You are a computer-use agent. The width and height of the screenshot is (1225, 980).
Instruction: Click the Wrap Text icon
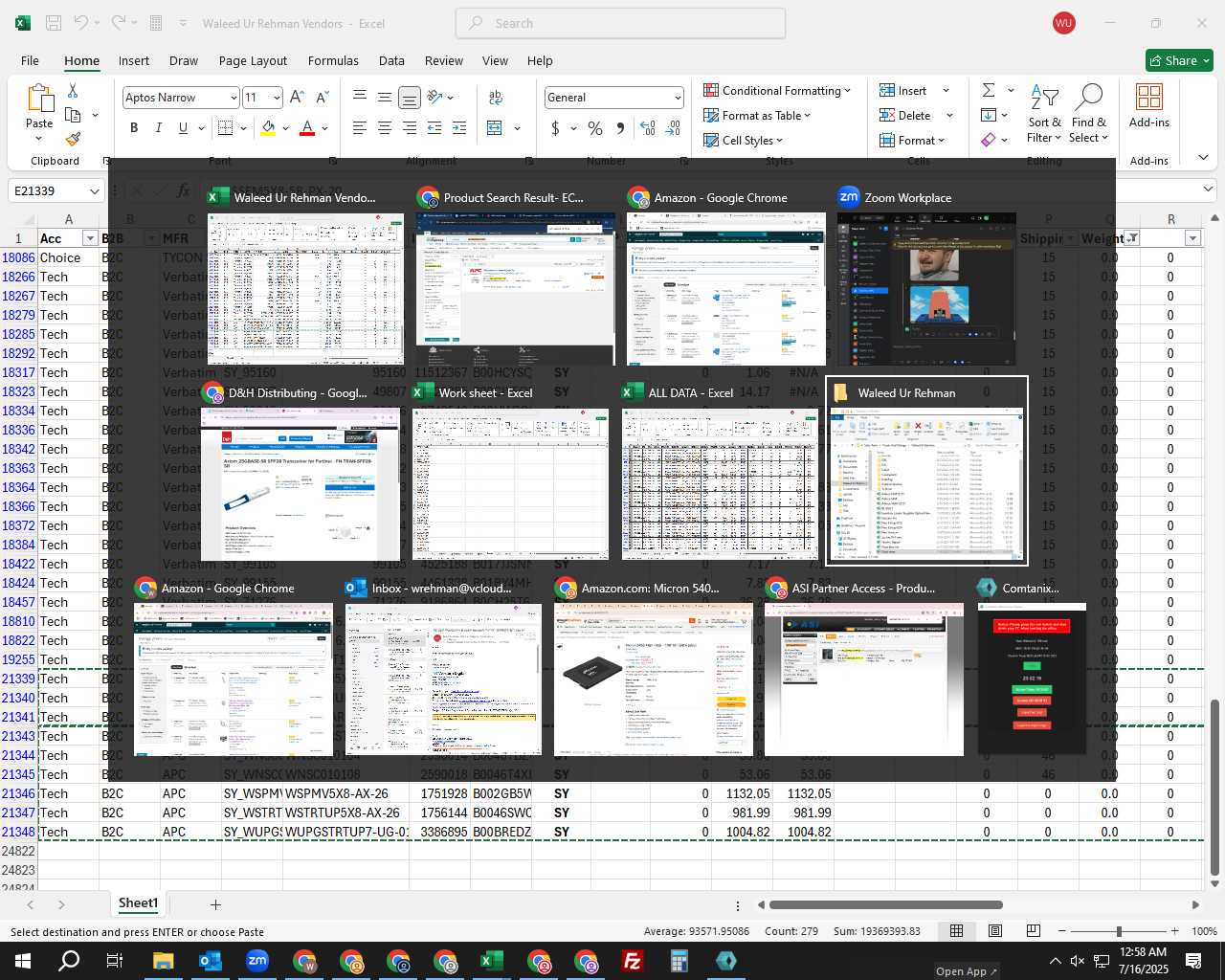tap(496, 98)
